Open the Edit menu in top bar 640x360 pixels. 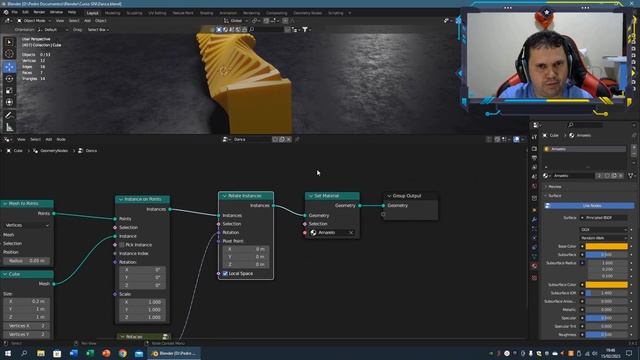coord(26,13)
